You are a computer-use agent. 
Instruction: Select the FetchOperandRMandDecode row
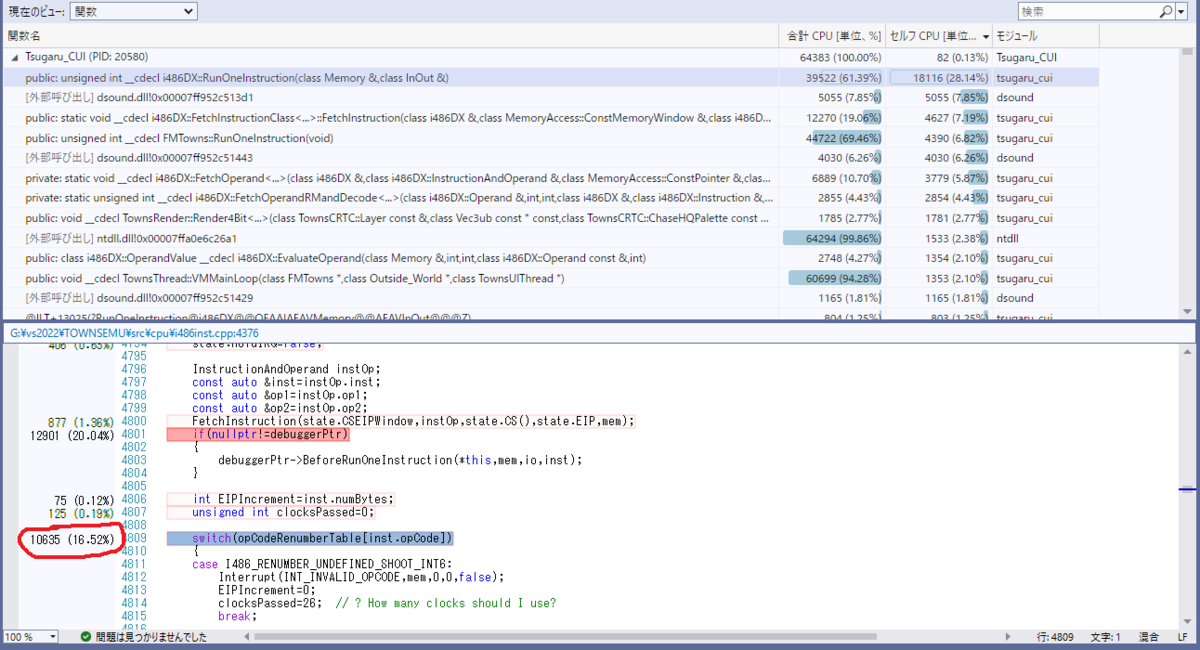[x=551, y=198]
